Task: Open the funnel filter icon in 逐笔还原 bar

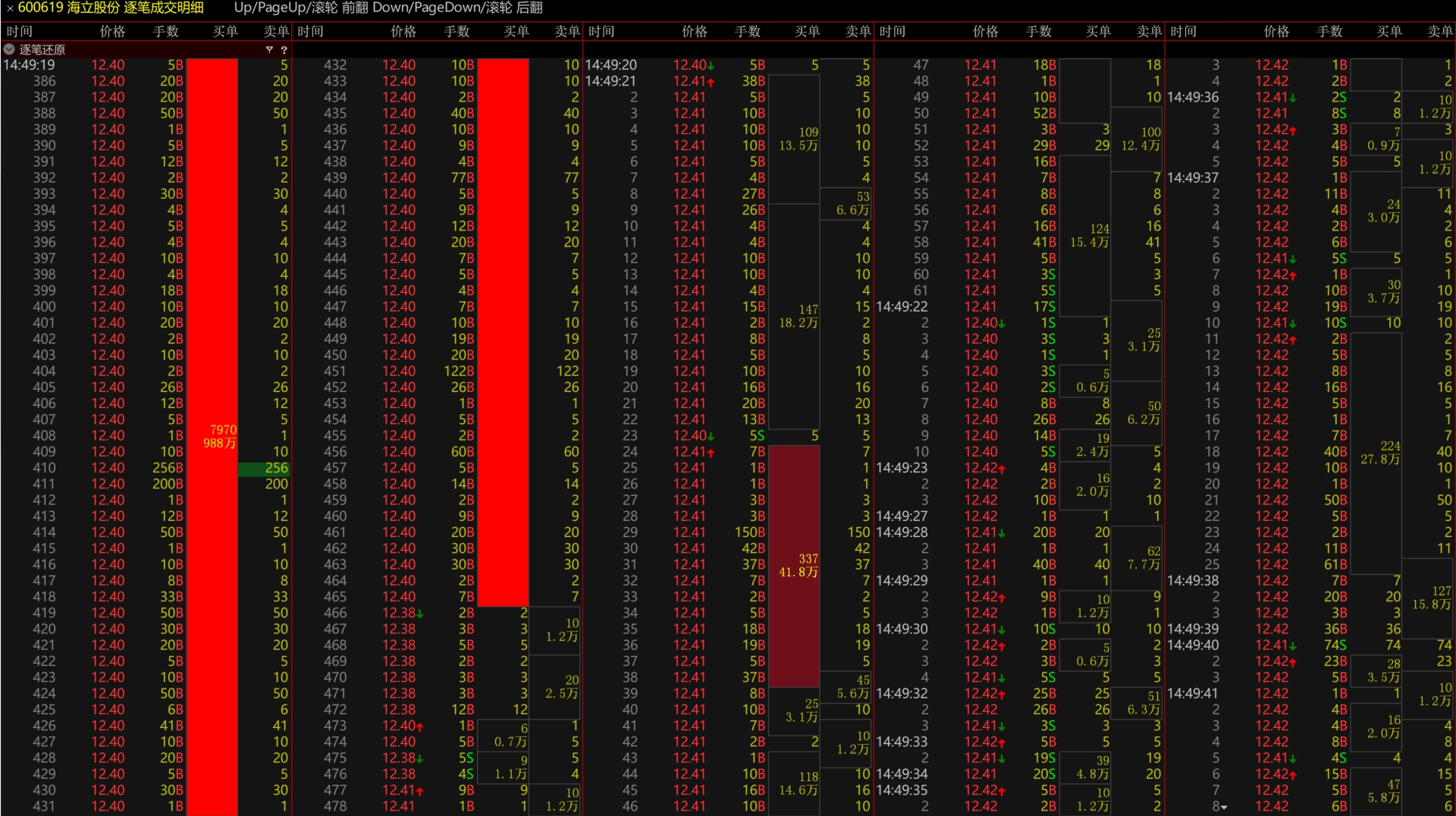Action: pos(269,49)
